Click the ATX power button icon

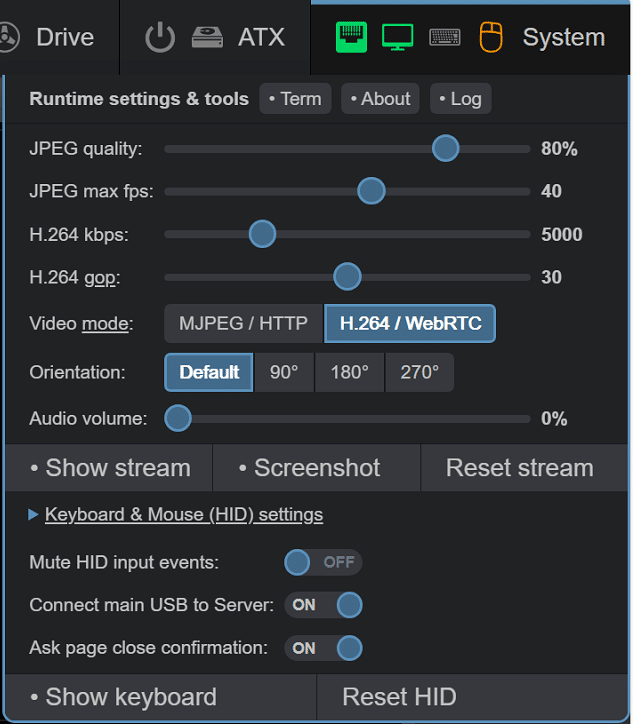(x=160, y=37)
